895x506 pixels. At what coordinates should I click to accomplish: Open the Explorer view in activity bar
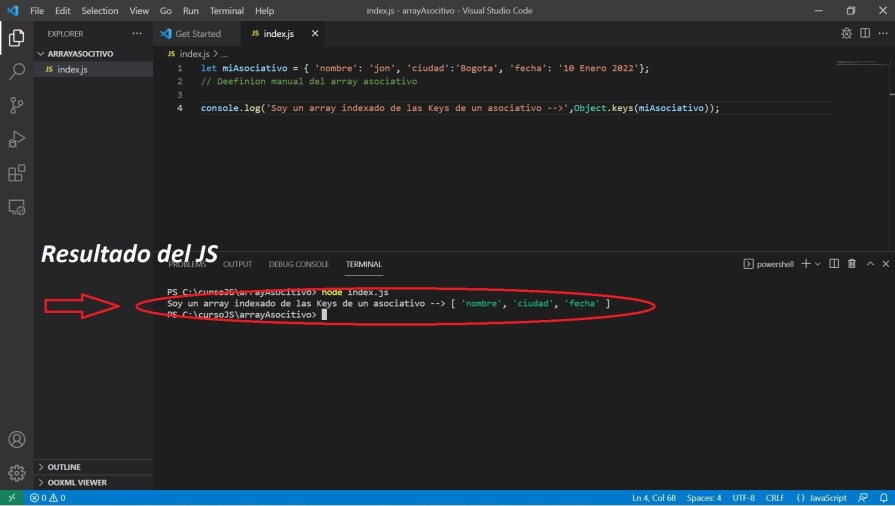point(17,38)
